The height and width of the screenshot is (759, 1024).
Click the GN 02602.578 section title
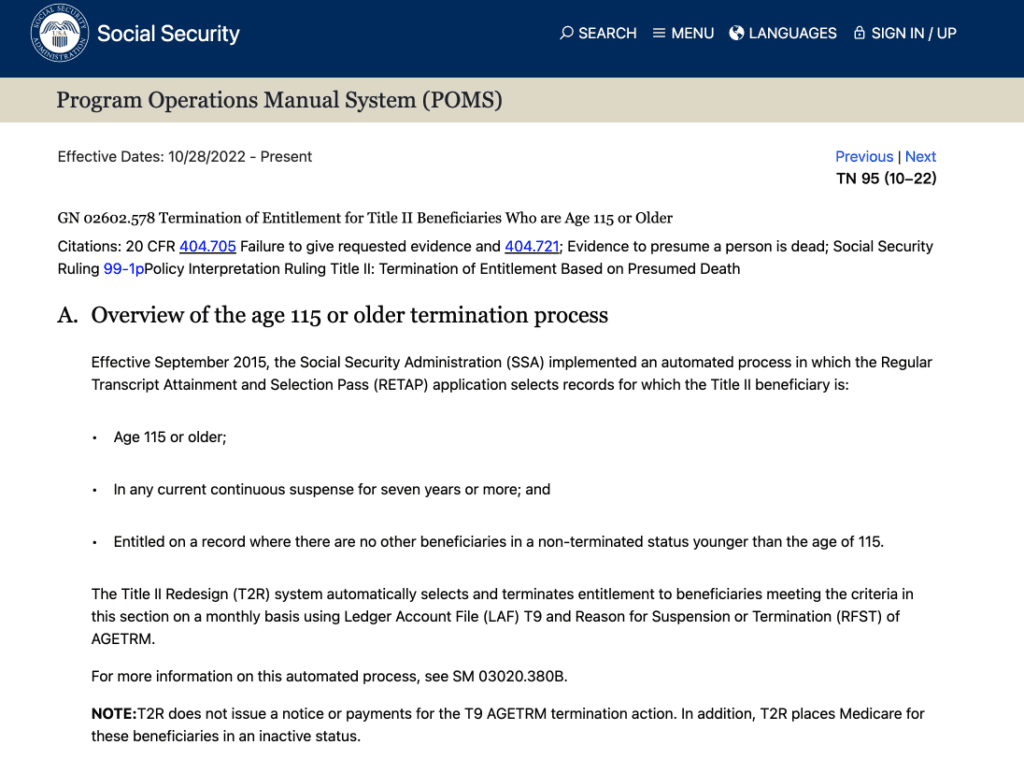tap(365, 218)
